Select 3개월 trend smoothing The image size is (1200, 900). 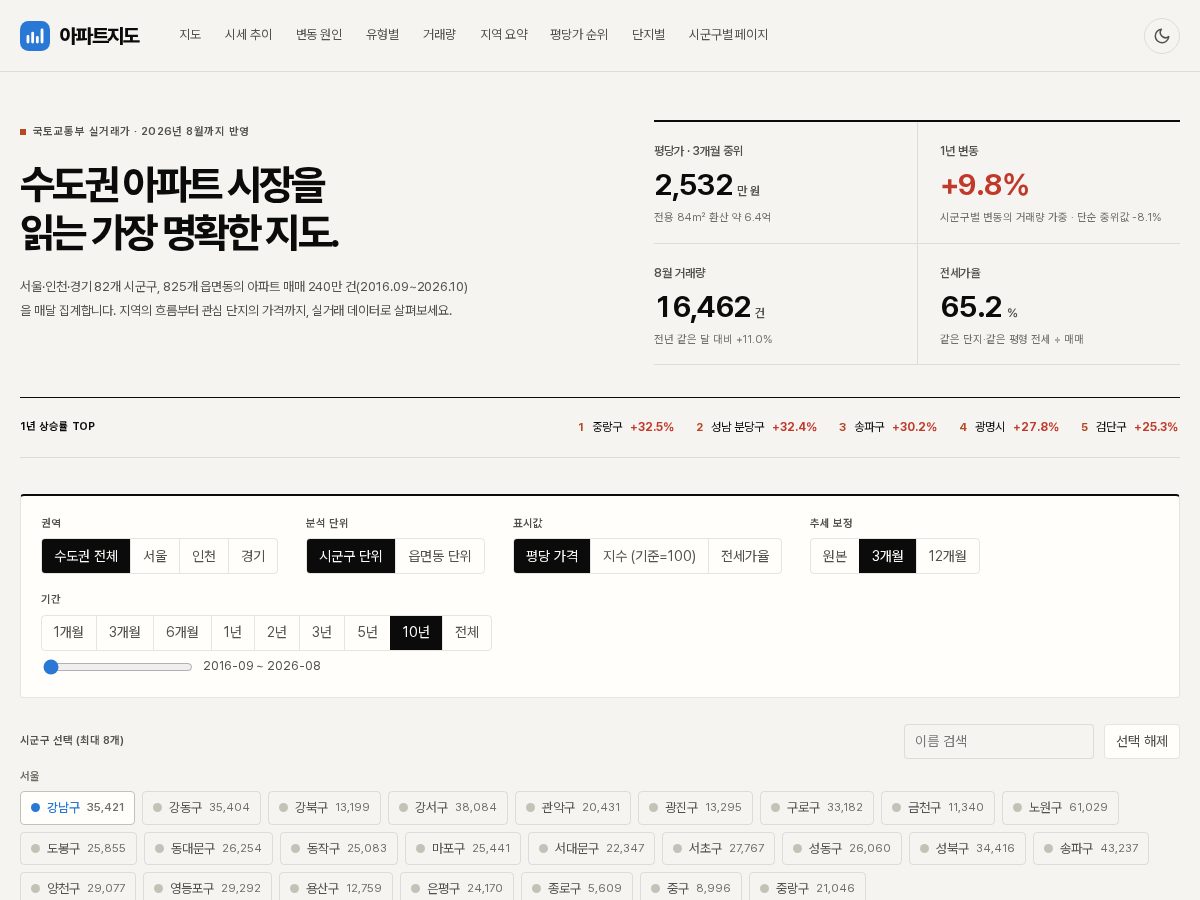[888, 556]
